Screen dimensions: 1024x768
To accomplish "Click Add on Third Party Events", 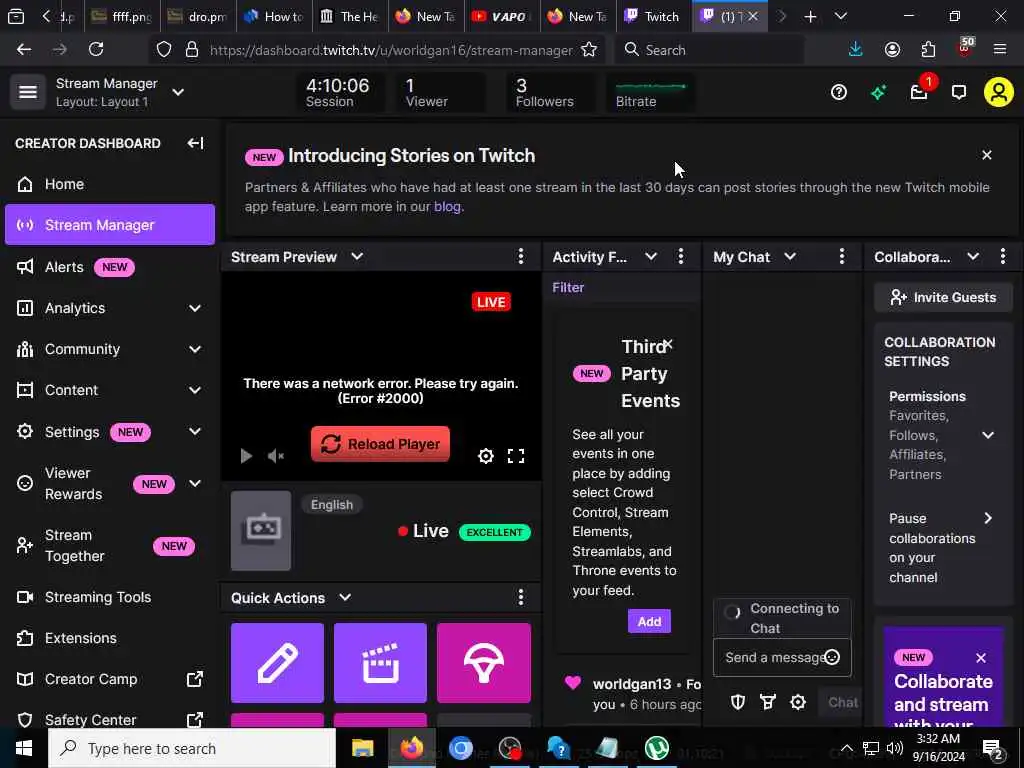I will [649, 622].
